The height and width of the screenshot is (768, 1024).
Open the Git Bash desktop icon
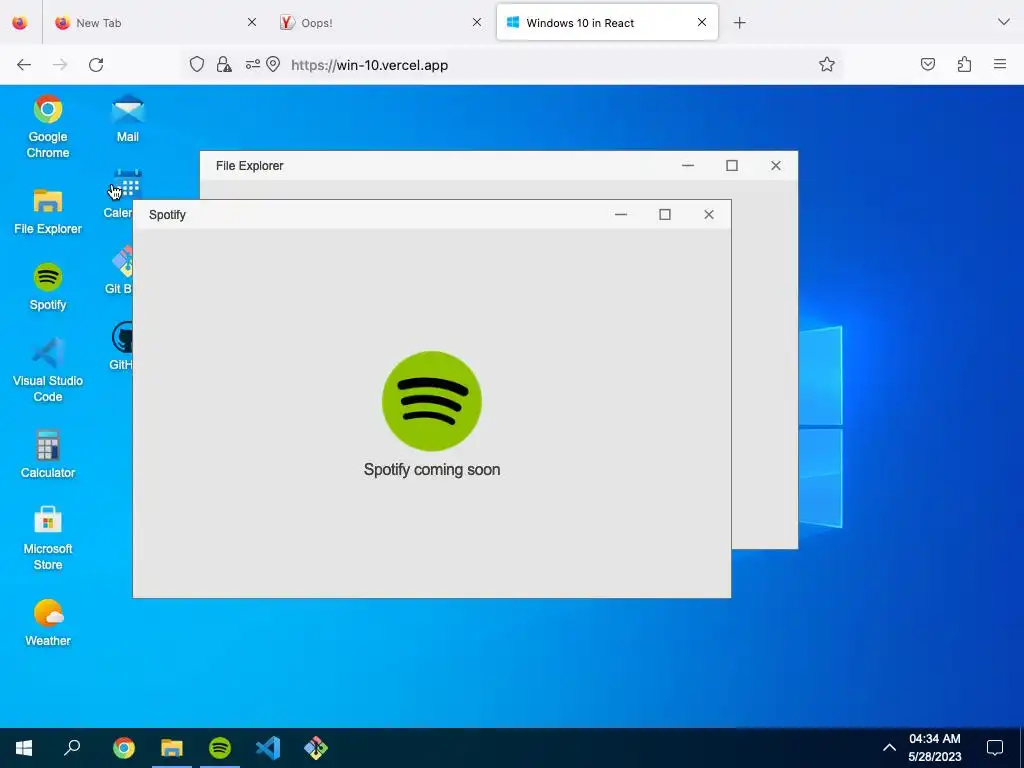click(x=120, y=270)
